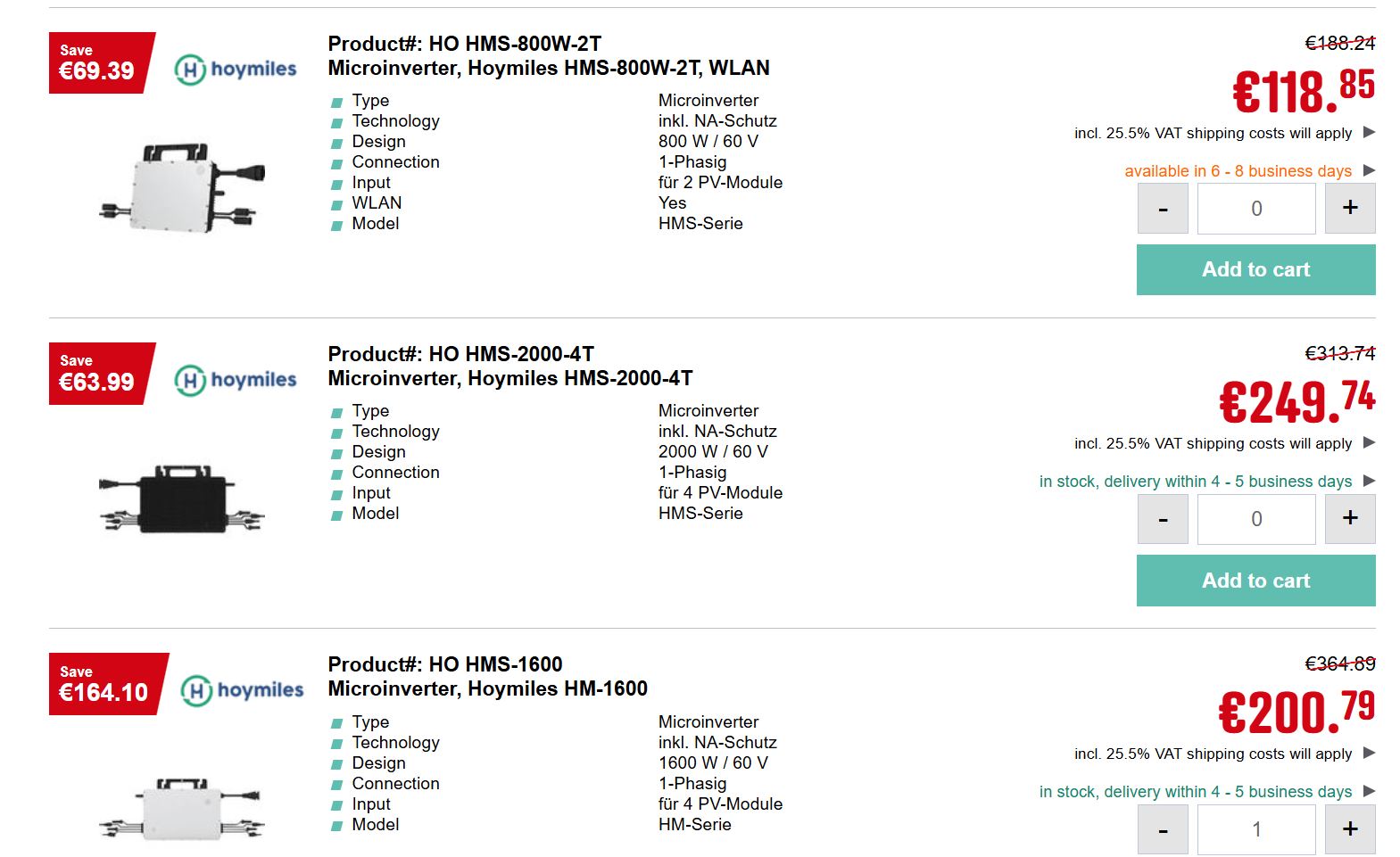Expand shipping cost info arrow for HMS-800W-2T
This screenshot has height=857, width=1400.
coord(1370,133)
